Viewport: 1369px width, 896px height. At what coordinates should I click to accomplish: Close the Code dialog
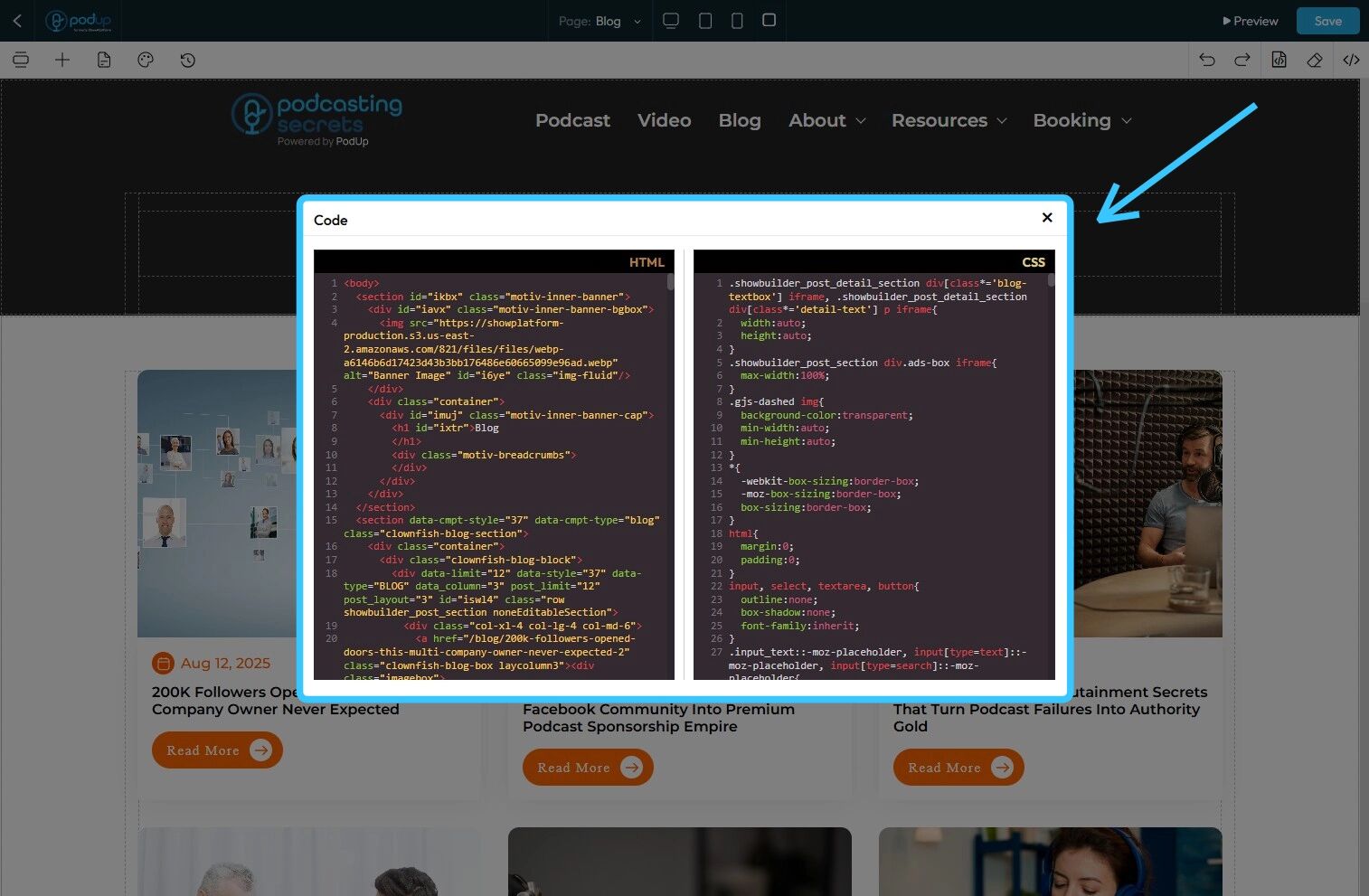(1047, 217)
